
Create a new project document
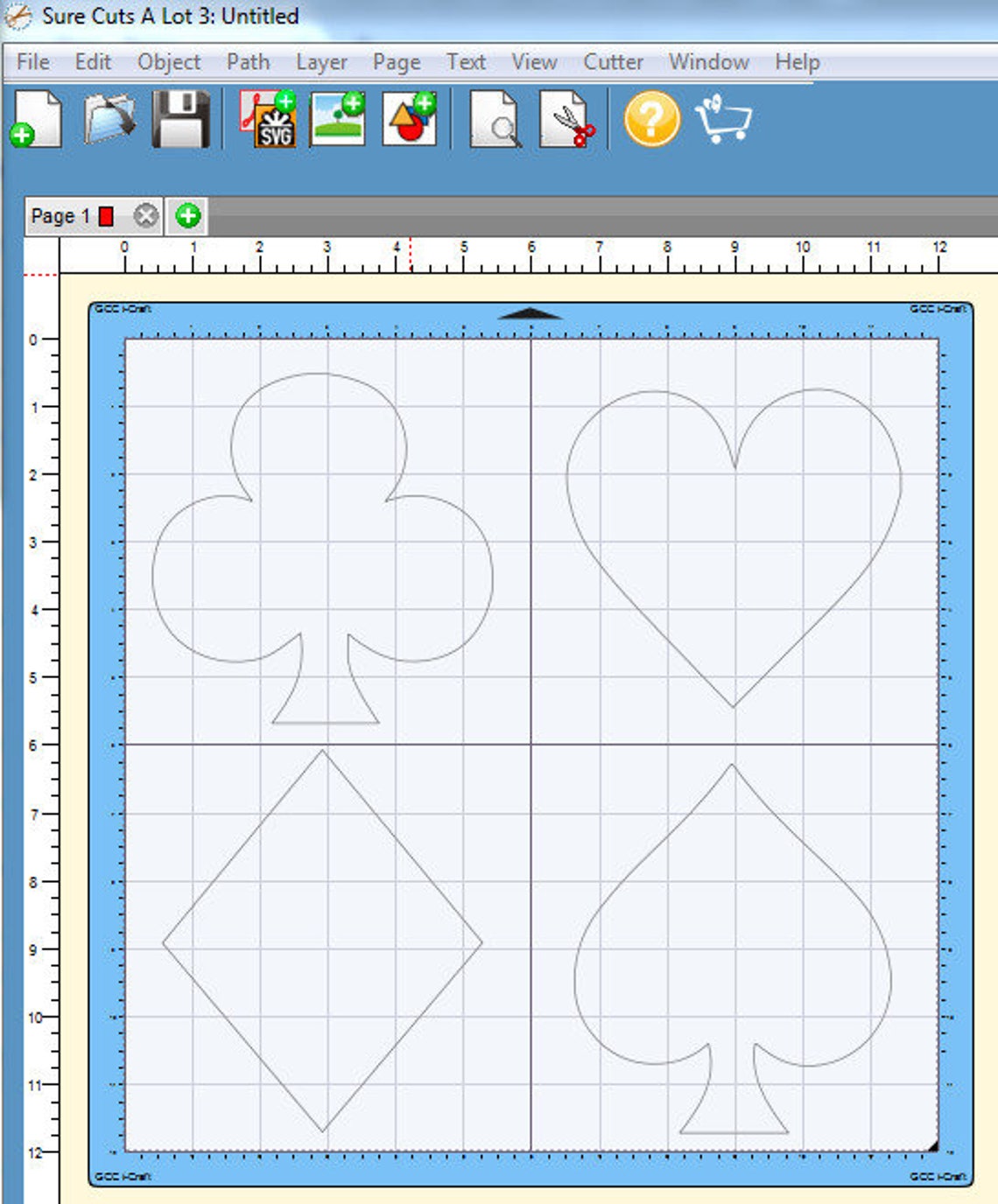(33, 122)
